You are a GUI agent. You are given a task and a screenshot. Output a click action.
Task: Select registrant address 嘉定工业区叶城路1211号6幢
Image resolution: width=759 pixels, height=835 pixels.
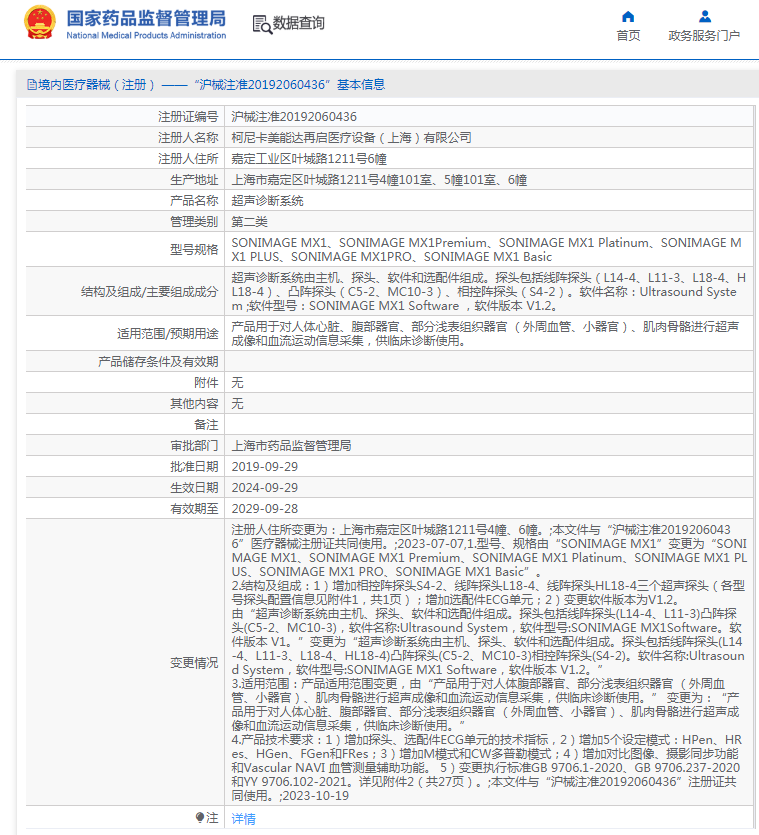pos(309,159)
